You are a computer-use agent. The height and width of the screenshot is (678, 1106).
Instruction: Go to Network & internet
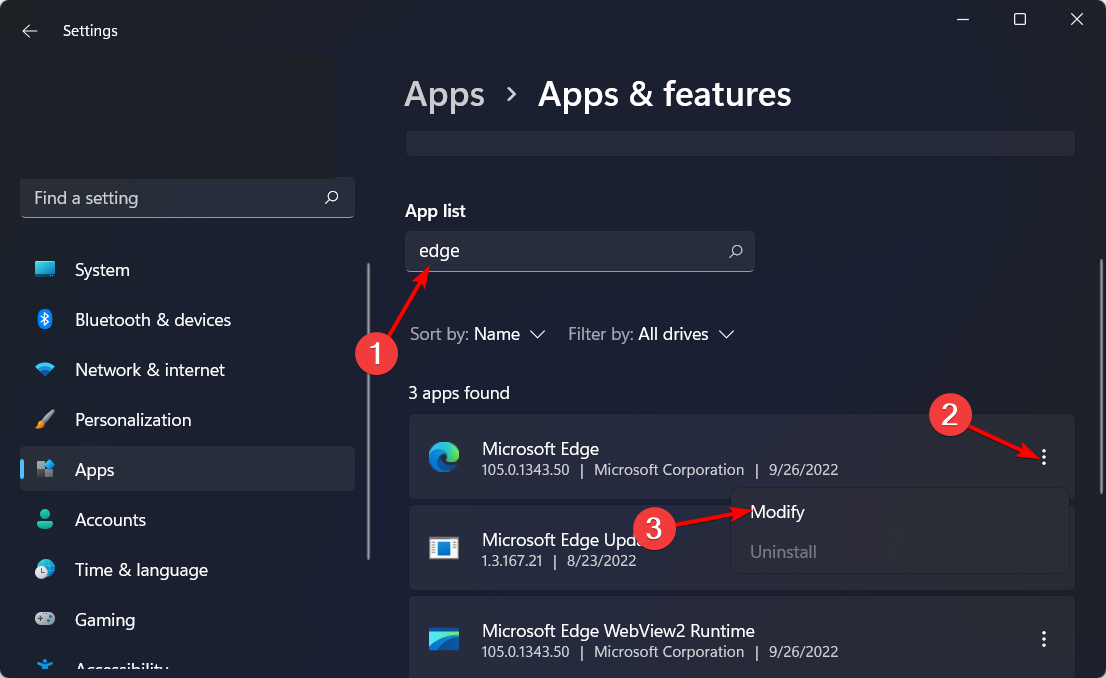188,370
